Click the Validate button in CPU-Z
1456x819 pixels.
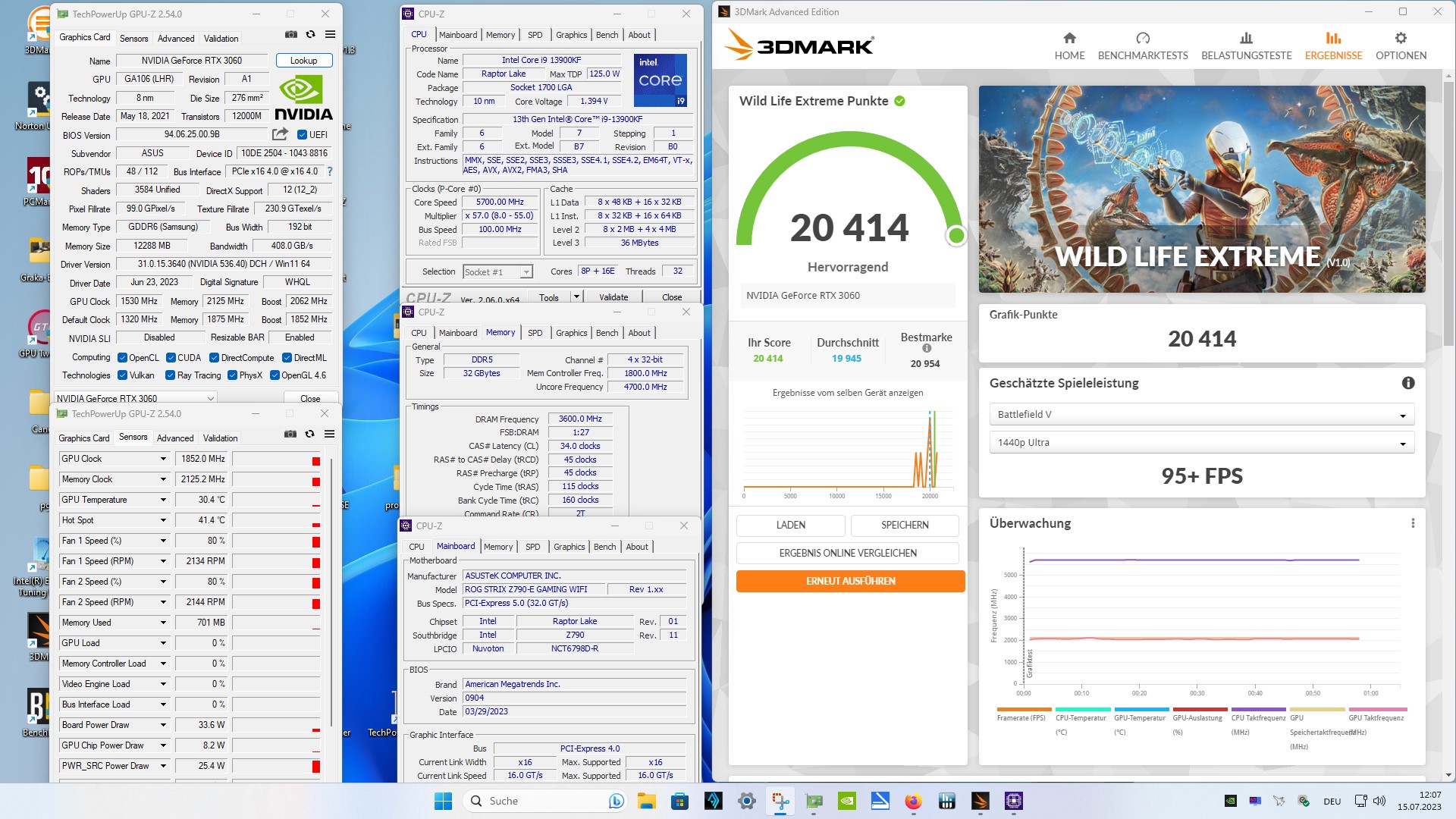[x=613, y=297]
